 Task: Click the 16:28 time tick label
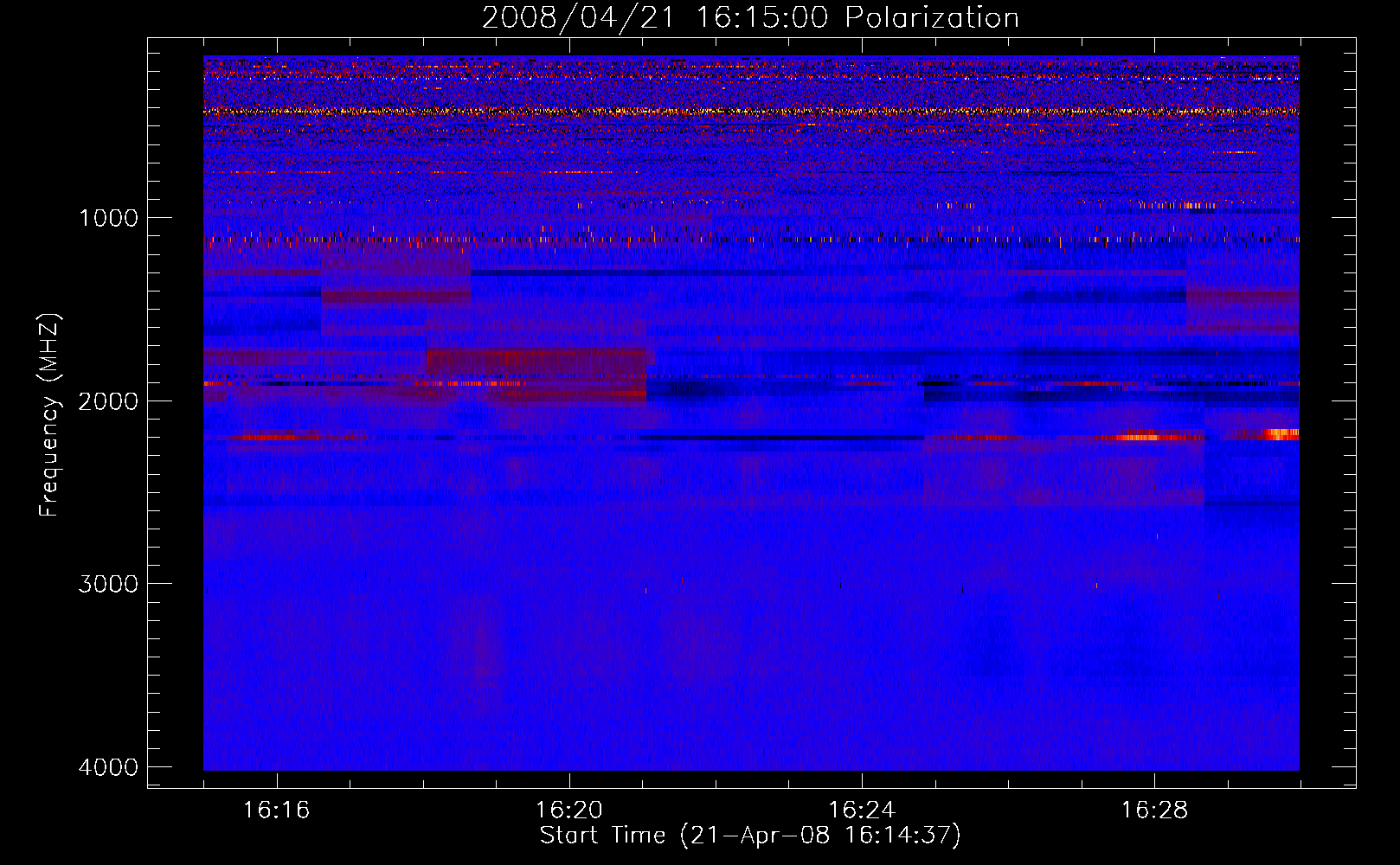(1154, 811)
